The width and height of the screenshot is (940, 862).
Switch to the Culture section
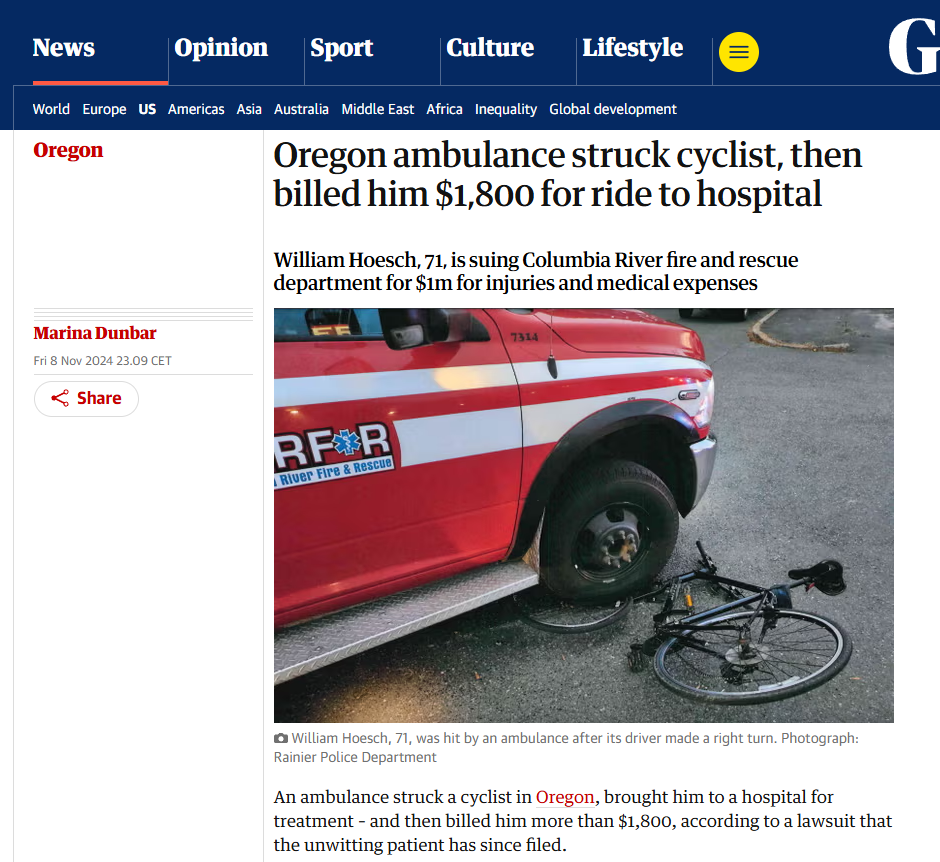point(490,48)
